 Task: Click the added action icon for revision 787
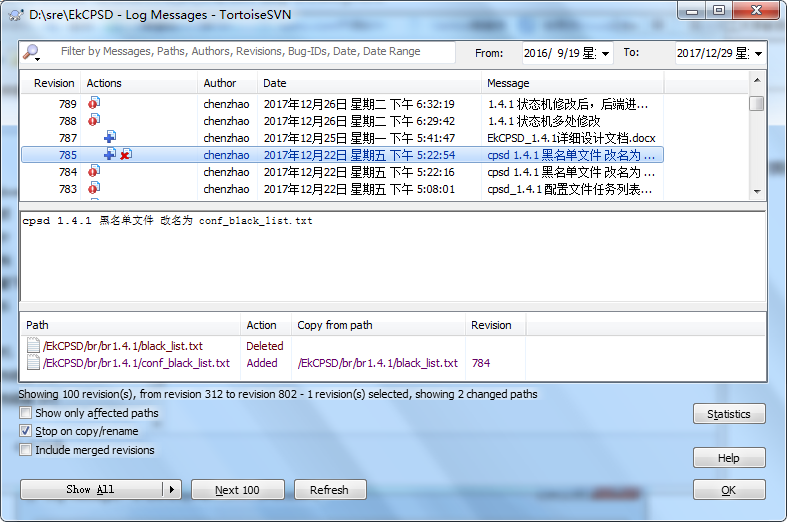click(110, 137)
